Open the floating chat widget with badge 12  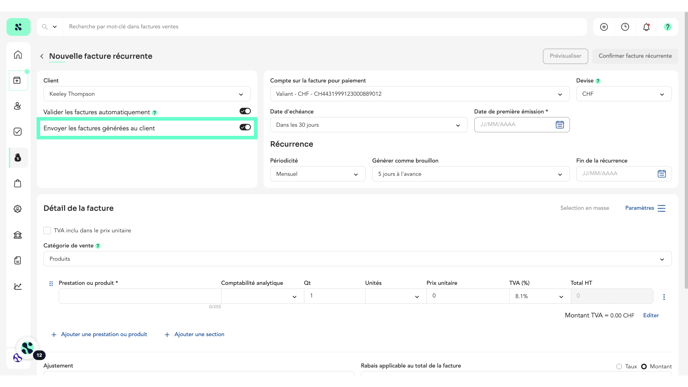coord(27,348)
